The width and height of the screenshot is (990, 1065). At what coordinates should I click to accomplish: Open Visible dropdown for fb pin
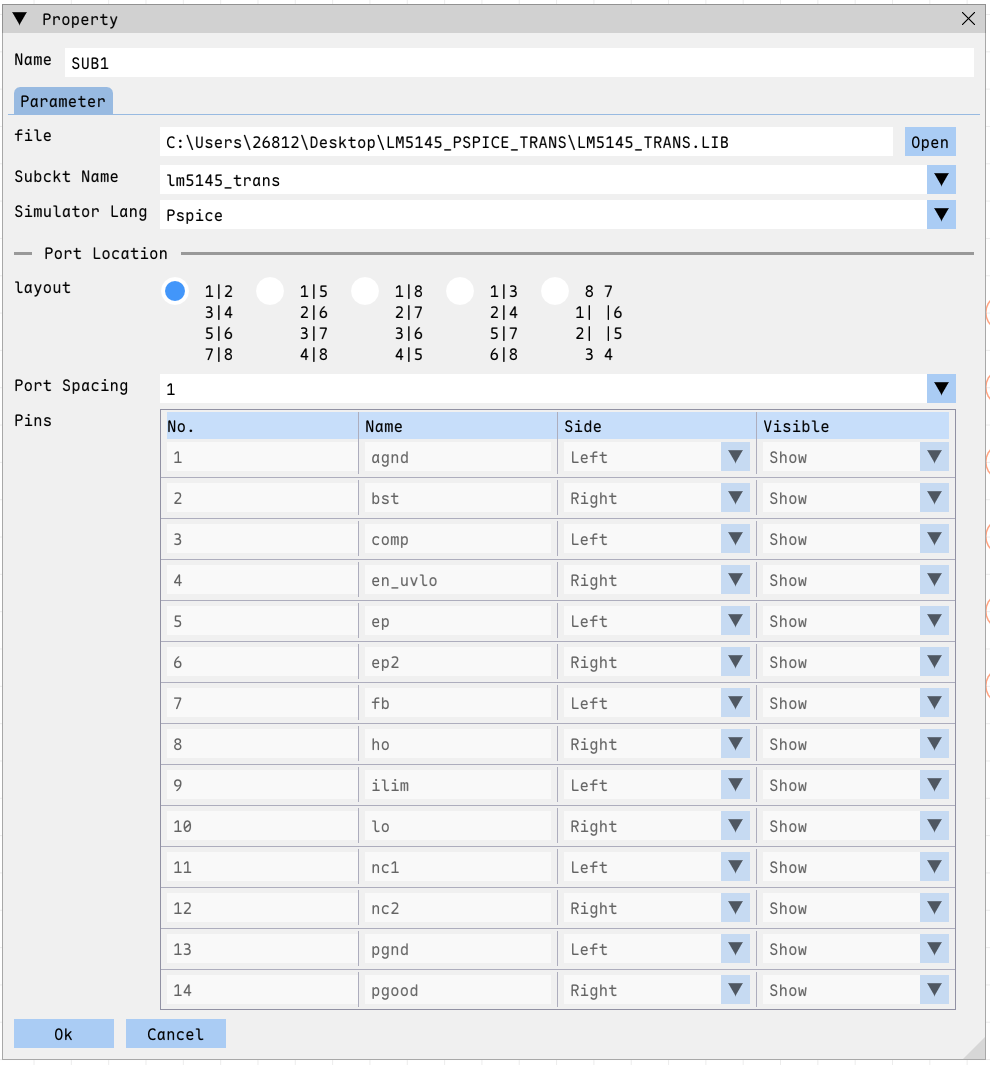[x=934, y=703]
